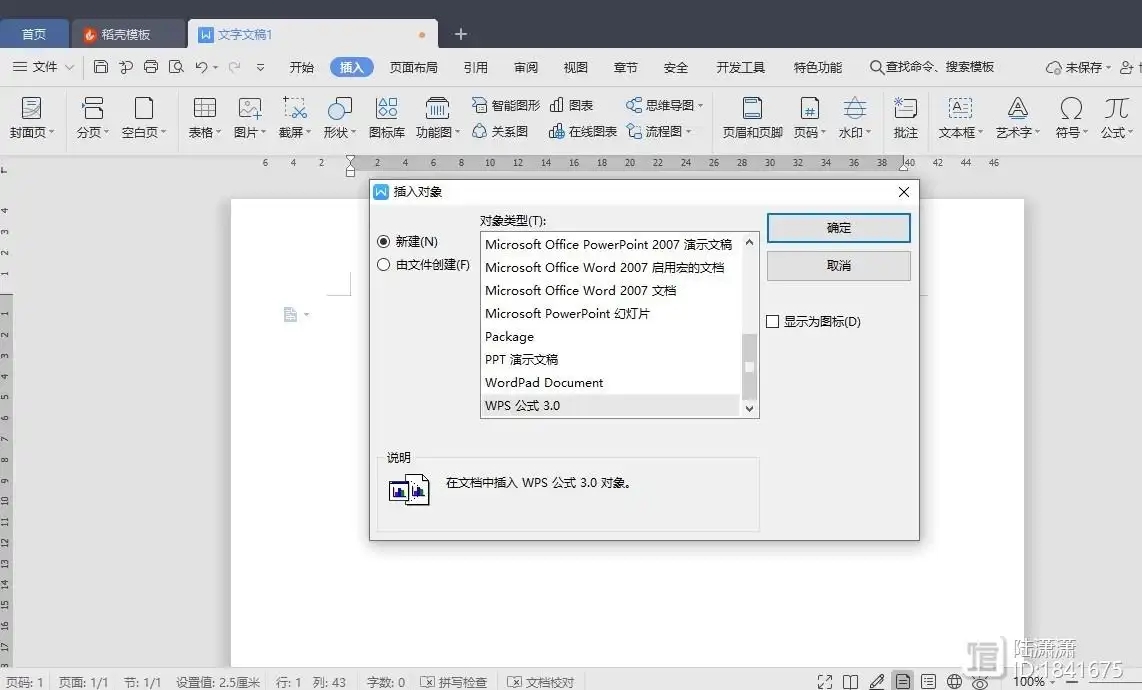Insert online chart (在线图表)
This screenshot has height=690, width=1142.
583,131
